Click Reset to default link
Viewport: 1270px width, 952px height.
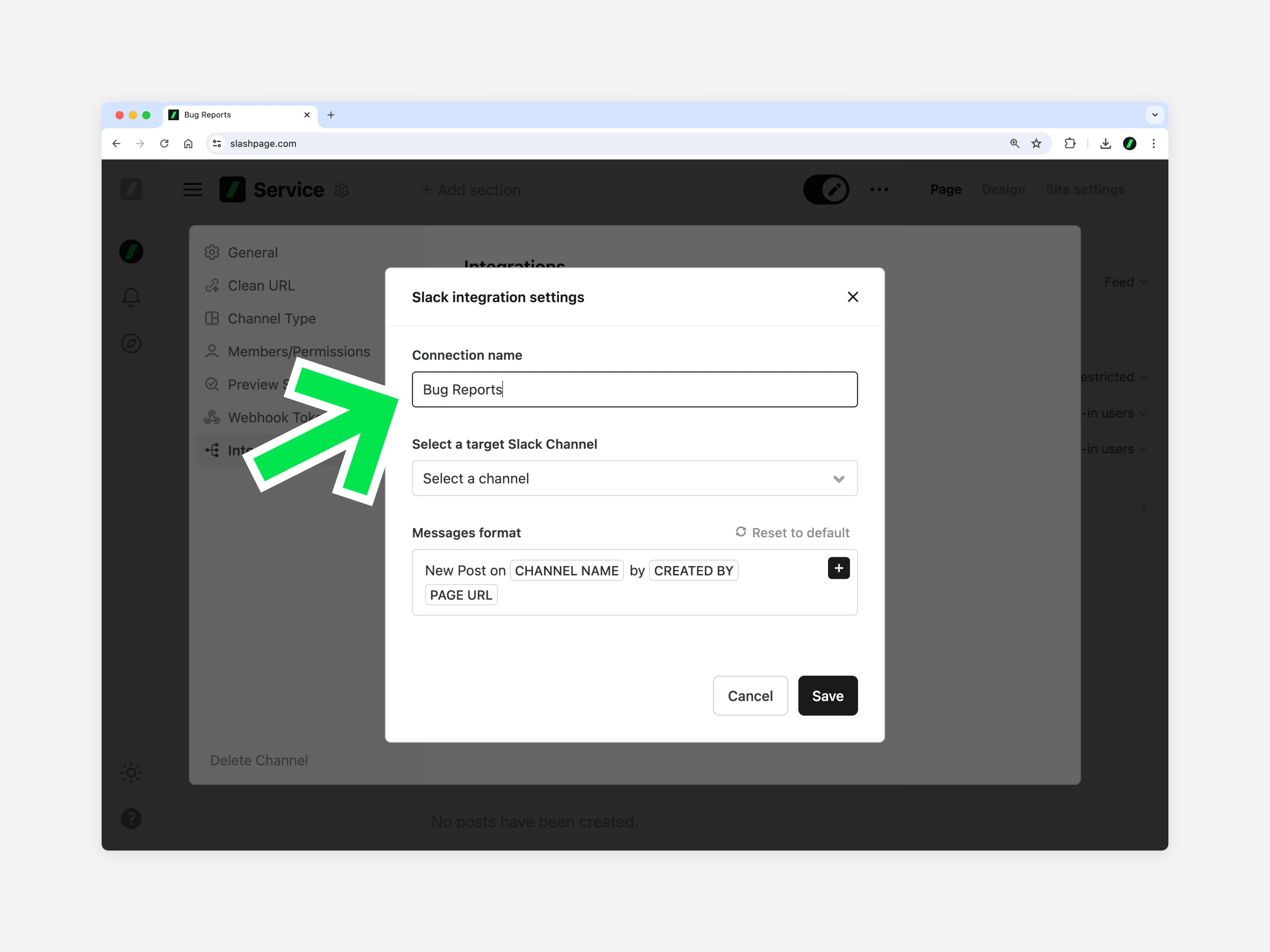point(792,533)
